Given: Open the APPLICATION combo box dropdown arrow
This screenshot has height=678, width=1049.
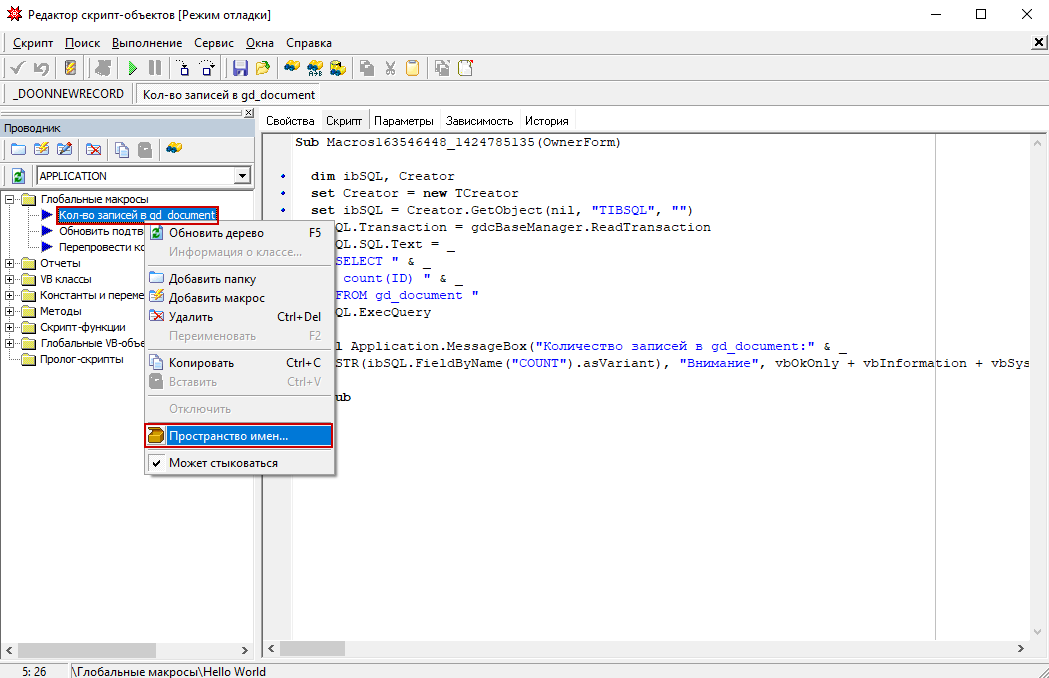Looking at the screenshot, I should [x=241, y=176].
